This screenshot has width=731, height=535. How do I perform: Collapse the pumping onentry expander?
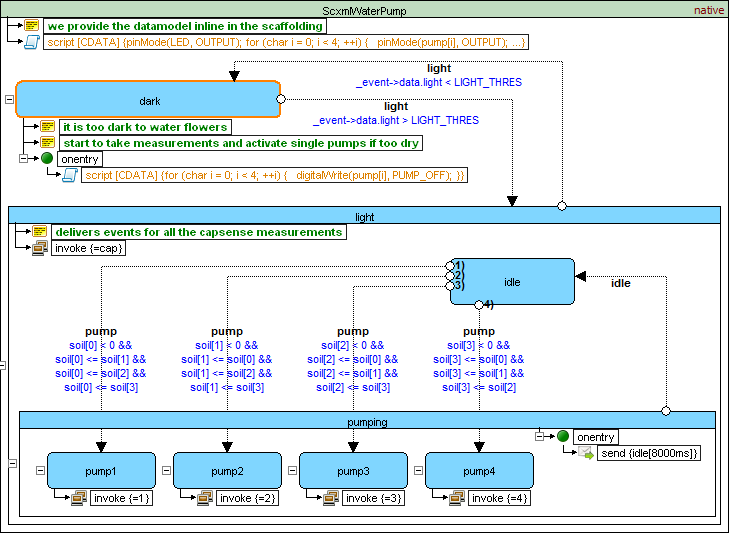[541, 436]
